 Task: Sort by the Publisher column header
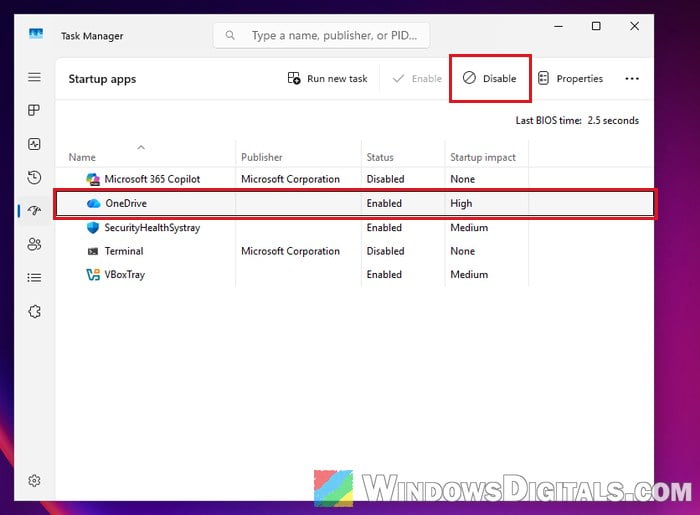[262, 157]
